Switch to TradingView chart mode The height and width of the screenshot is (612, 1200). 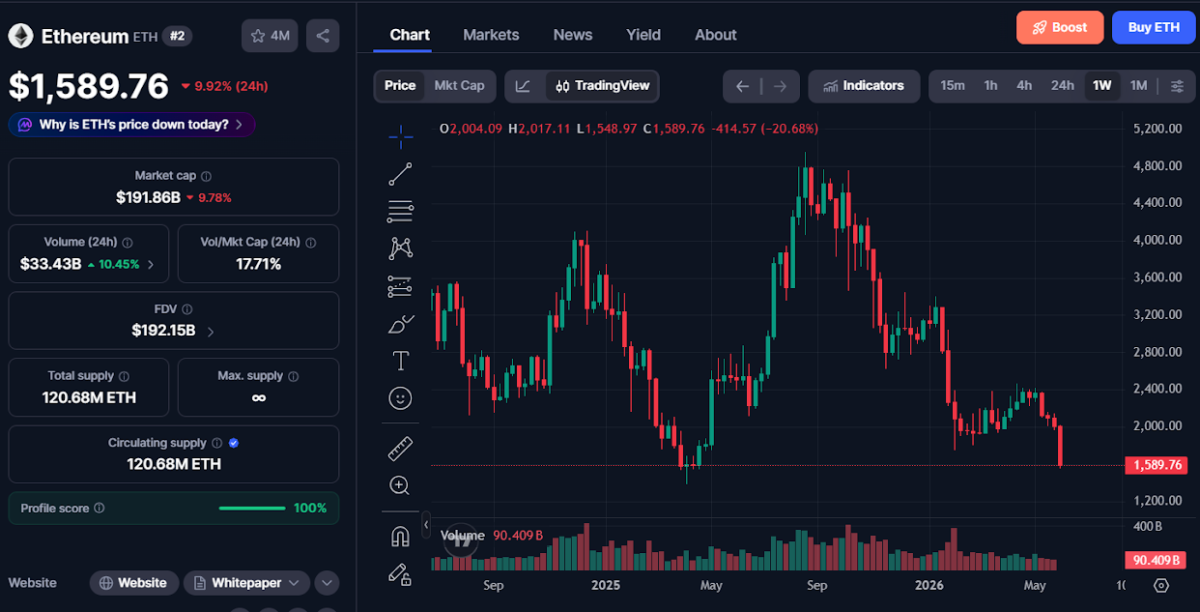tap(603, 86)
